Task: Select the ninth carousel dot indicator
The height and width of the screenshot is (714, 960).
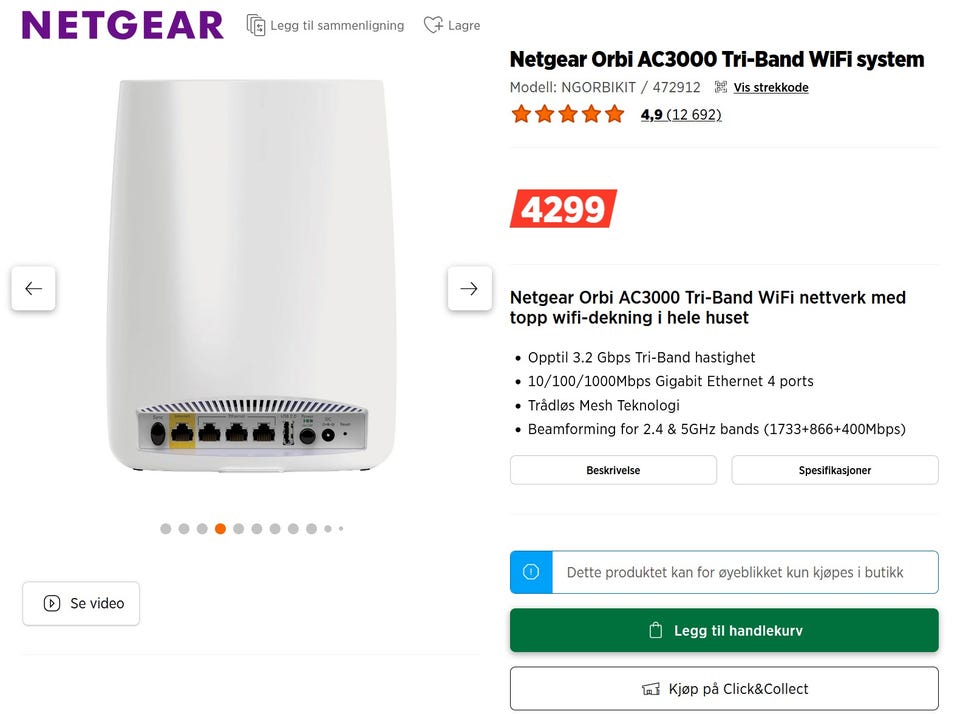Action: tap(312, 528)
